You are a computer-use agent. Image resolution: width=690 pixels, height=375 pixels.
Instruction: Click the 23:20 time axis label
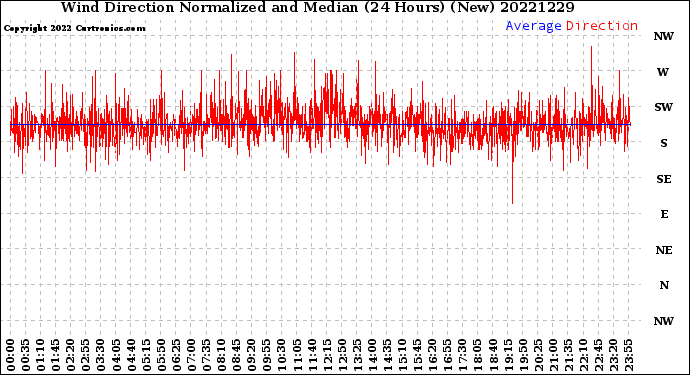point(613,355)
